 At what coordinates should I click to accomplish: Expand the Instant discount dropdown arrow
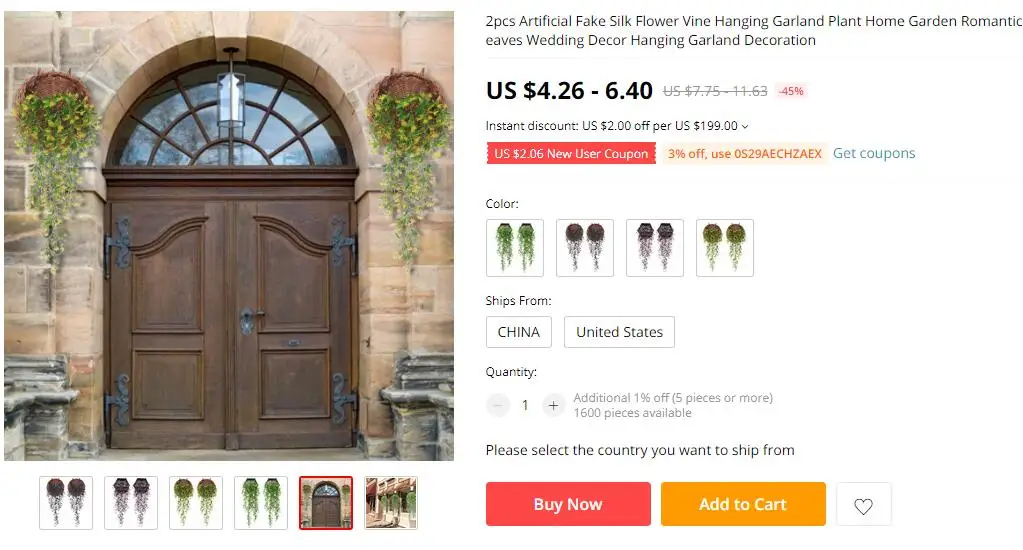[745, 126]
